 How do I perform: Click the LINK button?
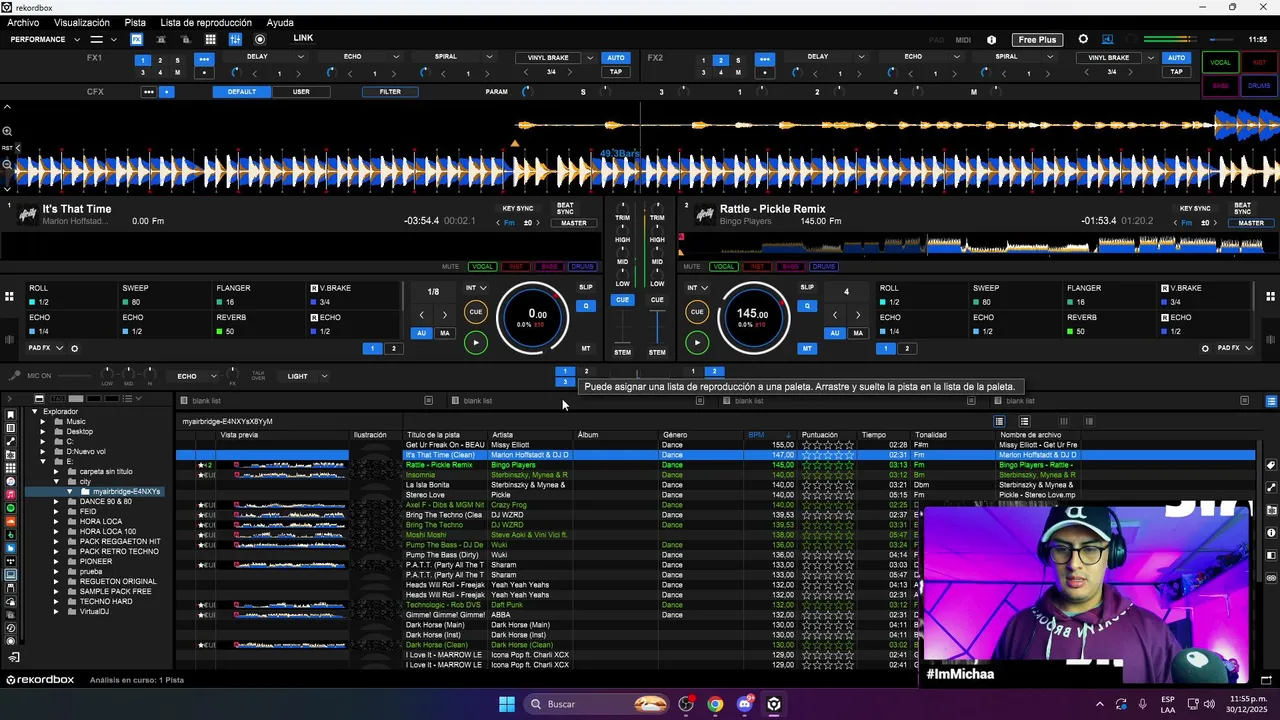pyautogui.click(x=303, y=38)
